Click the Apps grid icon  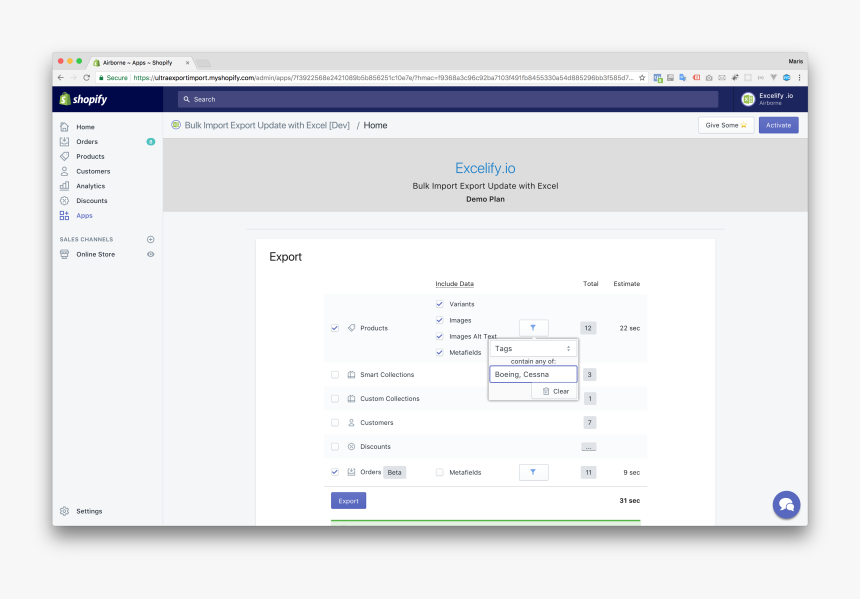click(x=64, y=216)
